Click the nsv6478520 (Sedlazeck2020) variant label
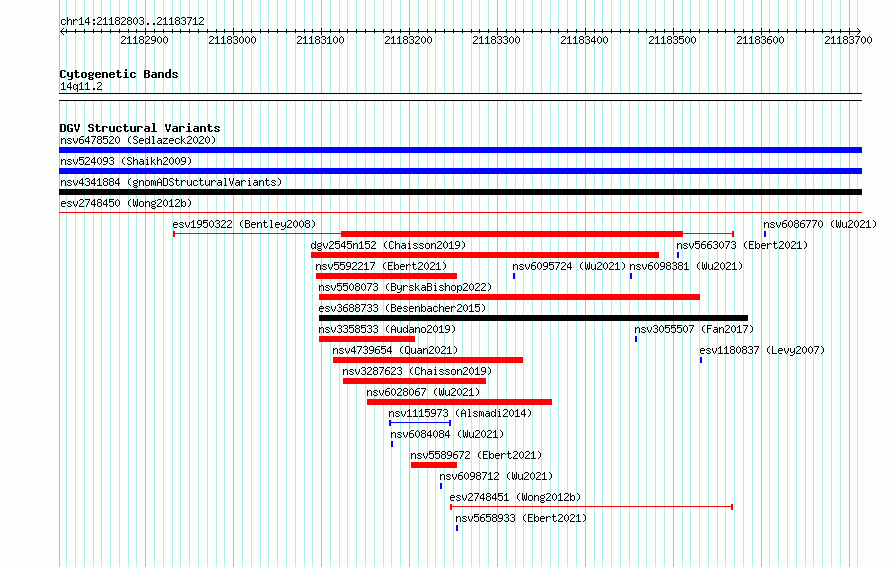The height and width of the screenshot is (567, 890). [138, 140]
